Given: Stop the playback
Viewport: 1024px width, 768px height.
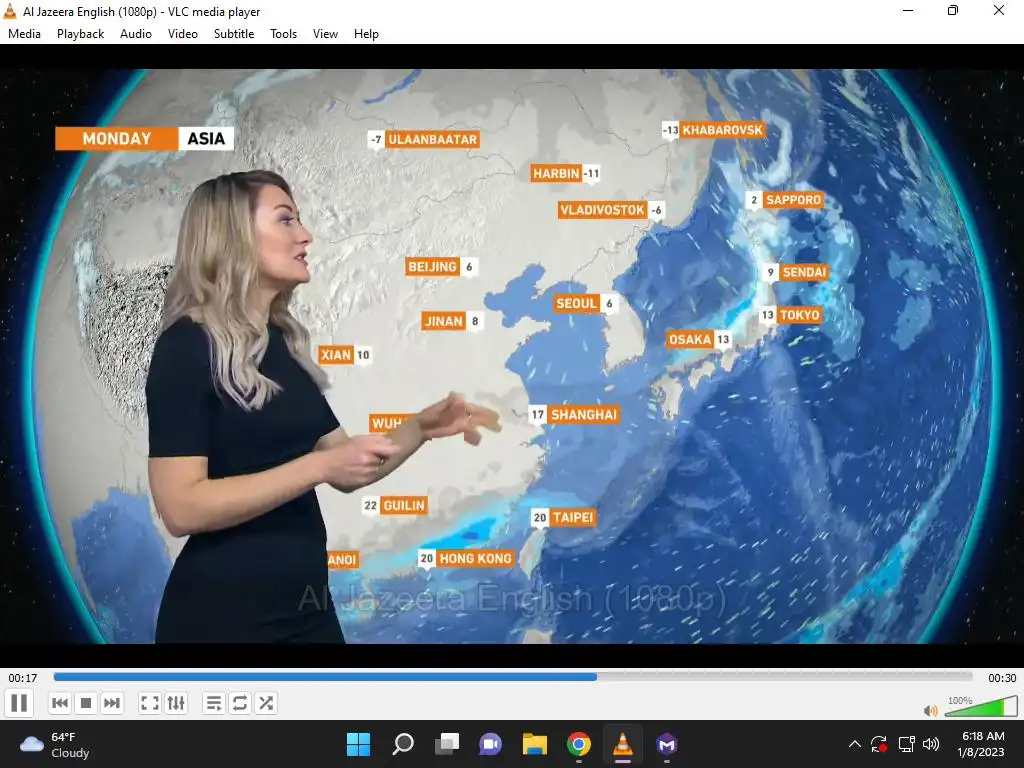Looking at the screenshot, I should (86, 703).
